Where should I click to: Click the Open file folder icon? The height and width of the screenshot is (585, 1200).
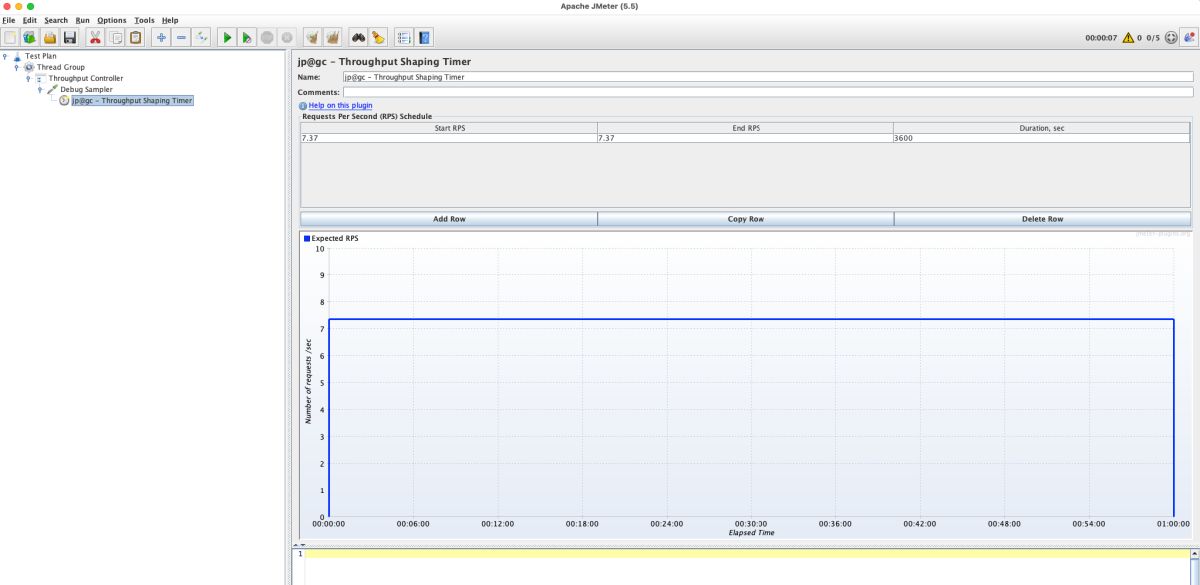click(x=49, y=37)
